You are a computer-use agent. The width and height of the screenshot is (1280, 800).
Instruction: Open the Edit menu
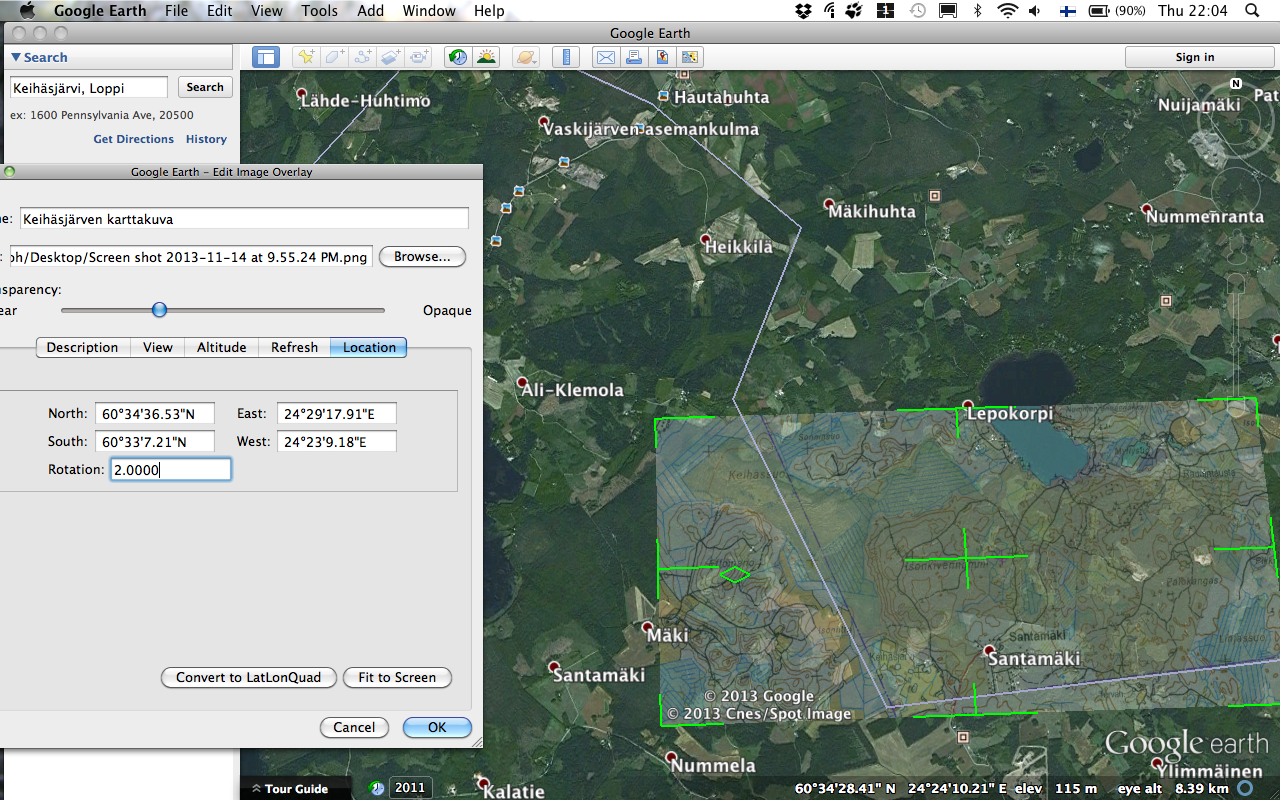pos(220,11)
